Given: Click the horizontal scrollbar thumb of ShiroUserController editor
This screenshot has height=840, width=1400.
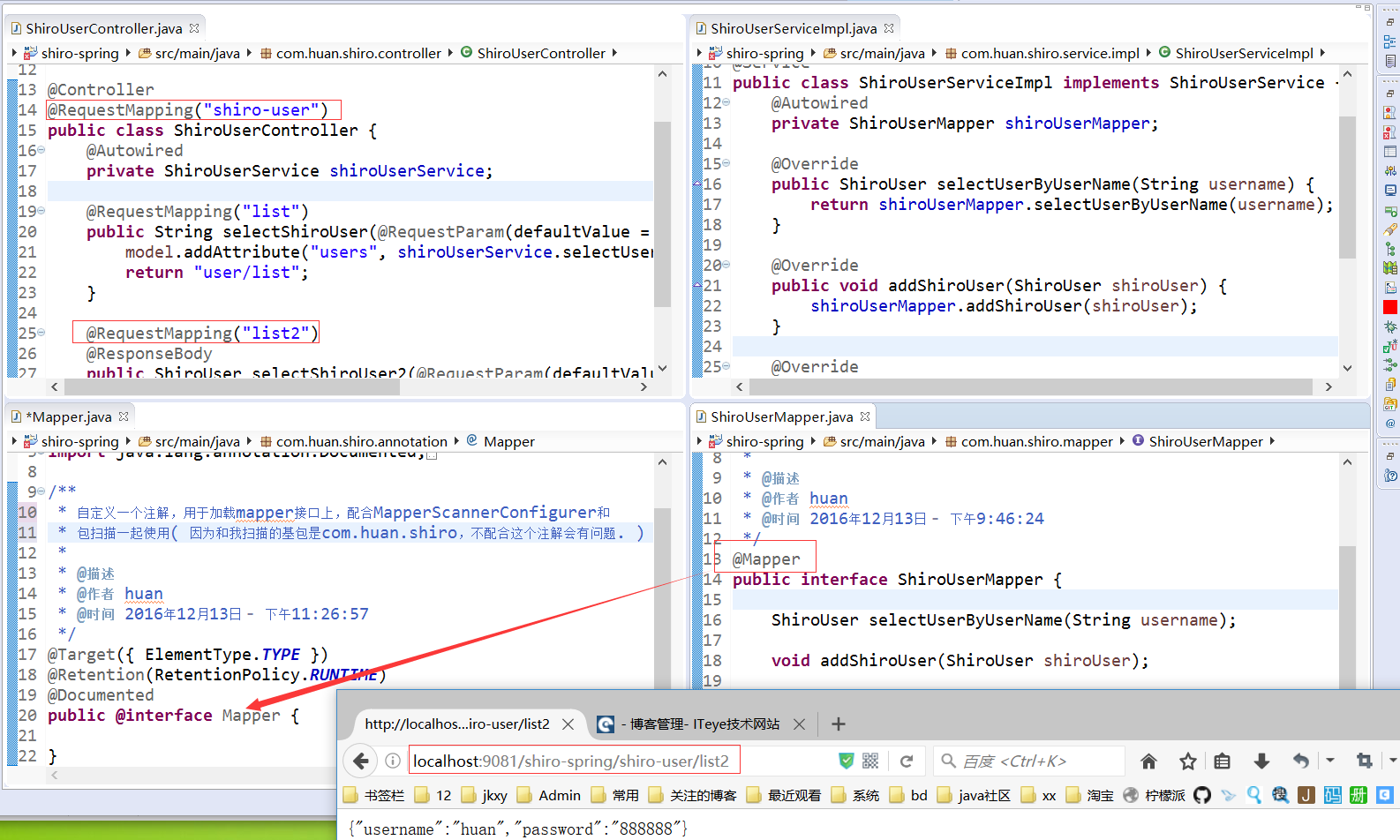Looking at the screenshot, I should pyautogui.click(x=231, y=386).
